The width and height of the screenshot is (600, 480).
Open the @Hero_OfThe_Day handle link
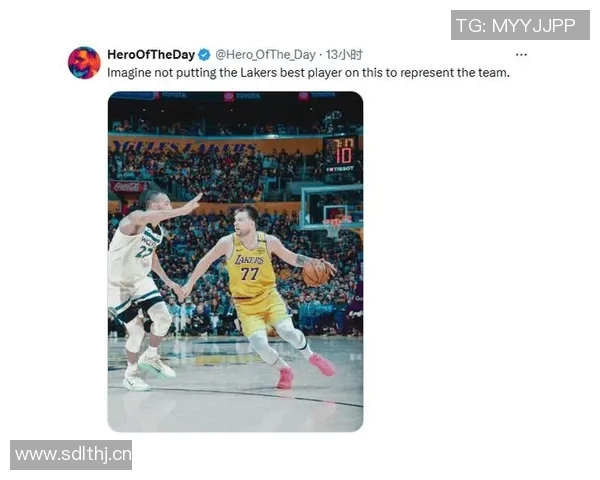pos(266,55)
